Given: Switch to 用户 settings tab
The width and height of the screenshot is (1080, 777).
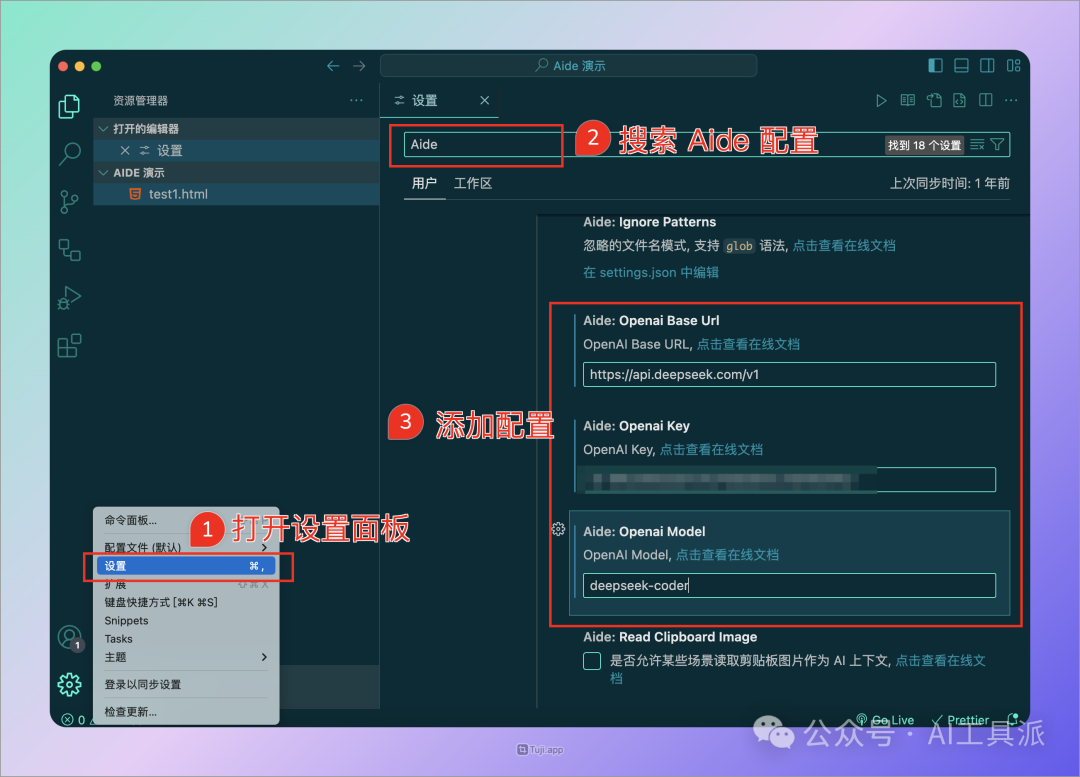Looking at the screenshot, I should pyautogui.click(x=424, y=183).
